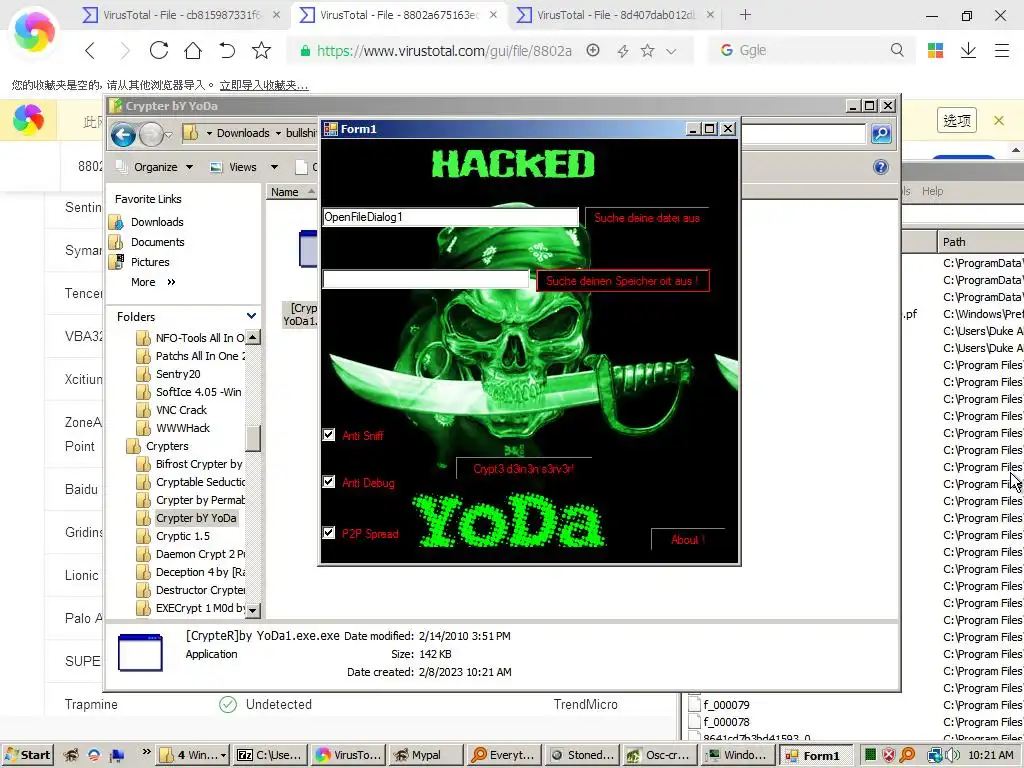Click the search magnifier icon
The width and height of the screenshot is (1024, 768).
(897, 50)
